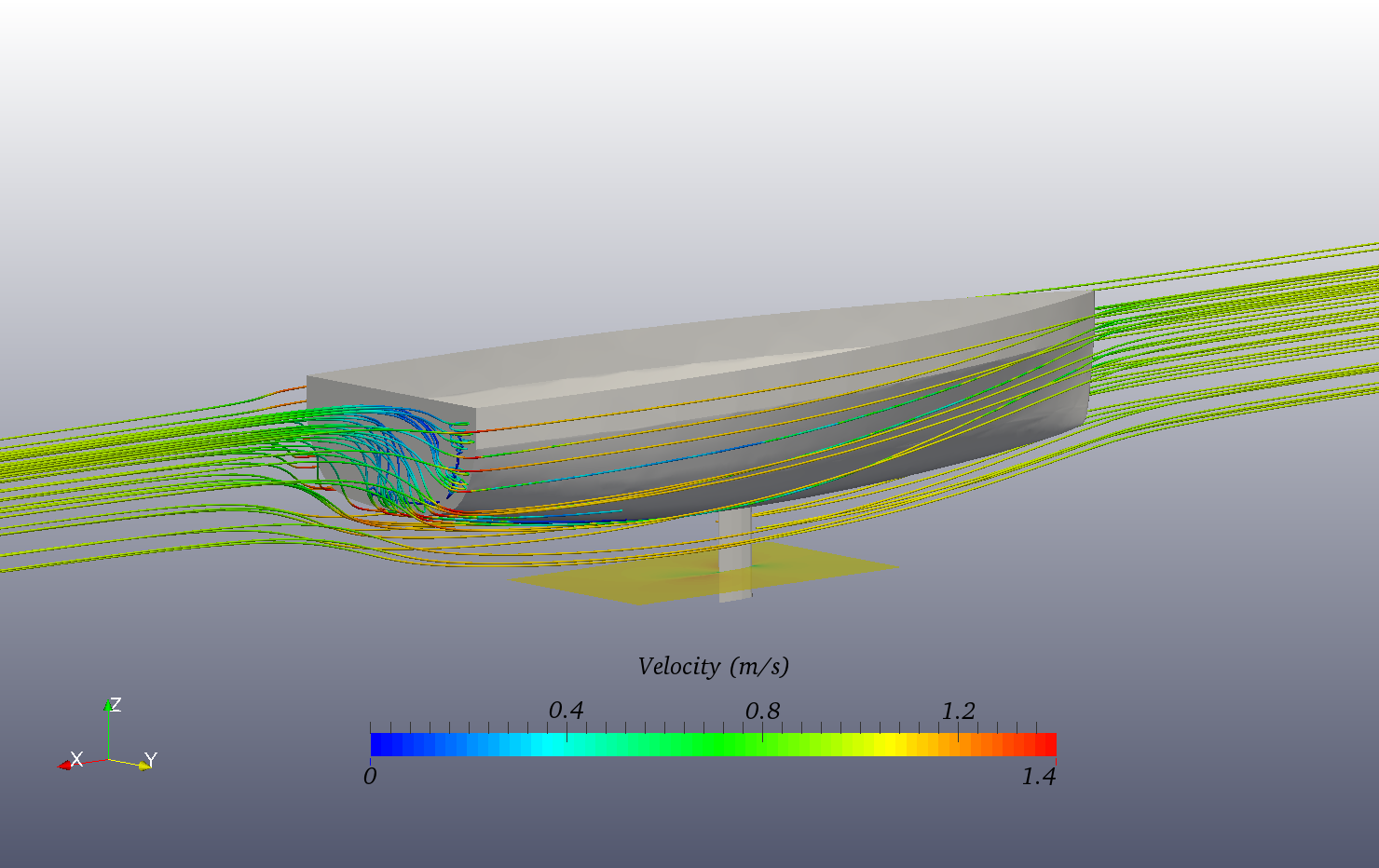Click the red X axis label
Viewport: 1379px width, 868px height.
click(x=75, y=758)
